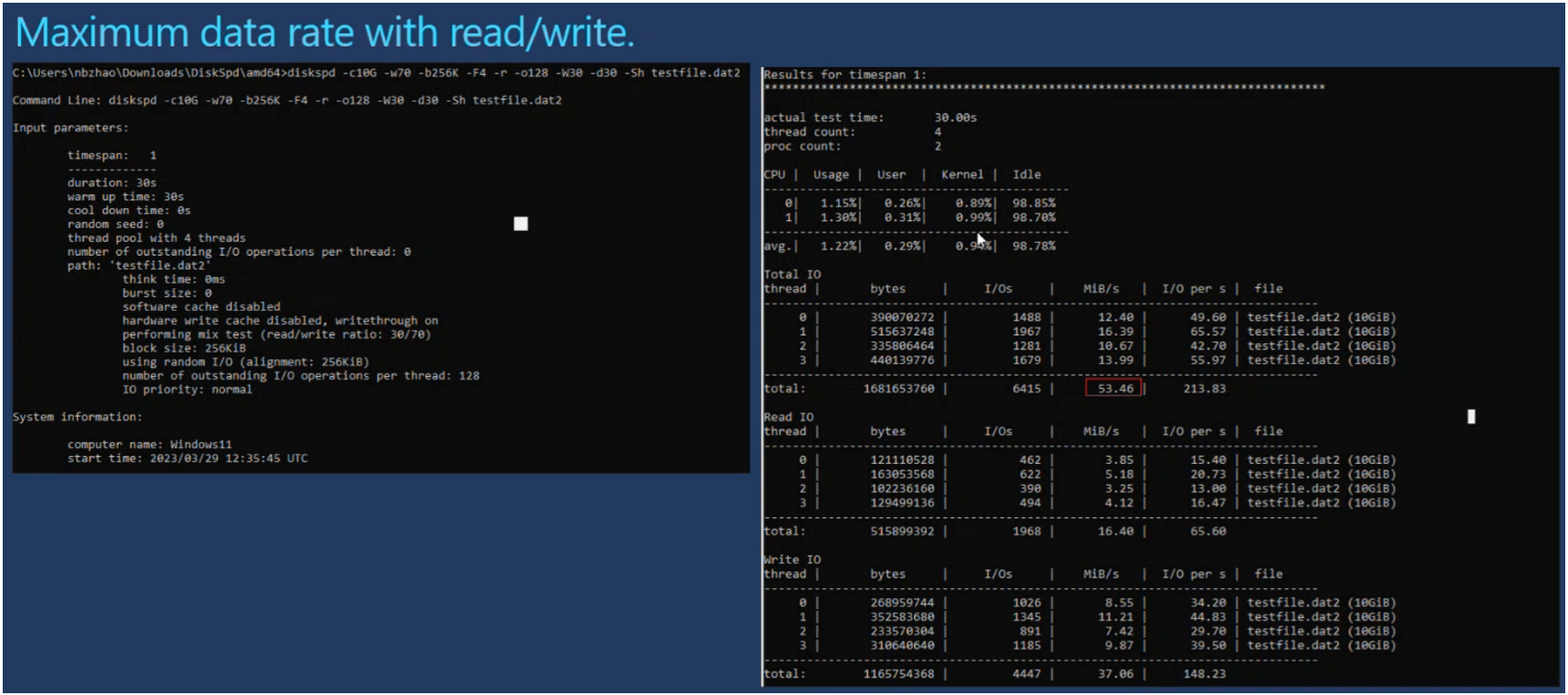Select the 'read/write ratio: 30/70' mix test line
Screen dimensions: 1568x695
(x=276, y=334)
